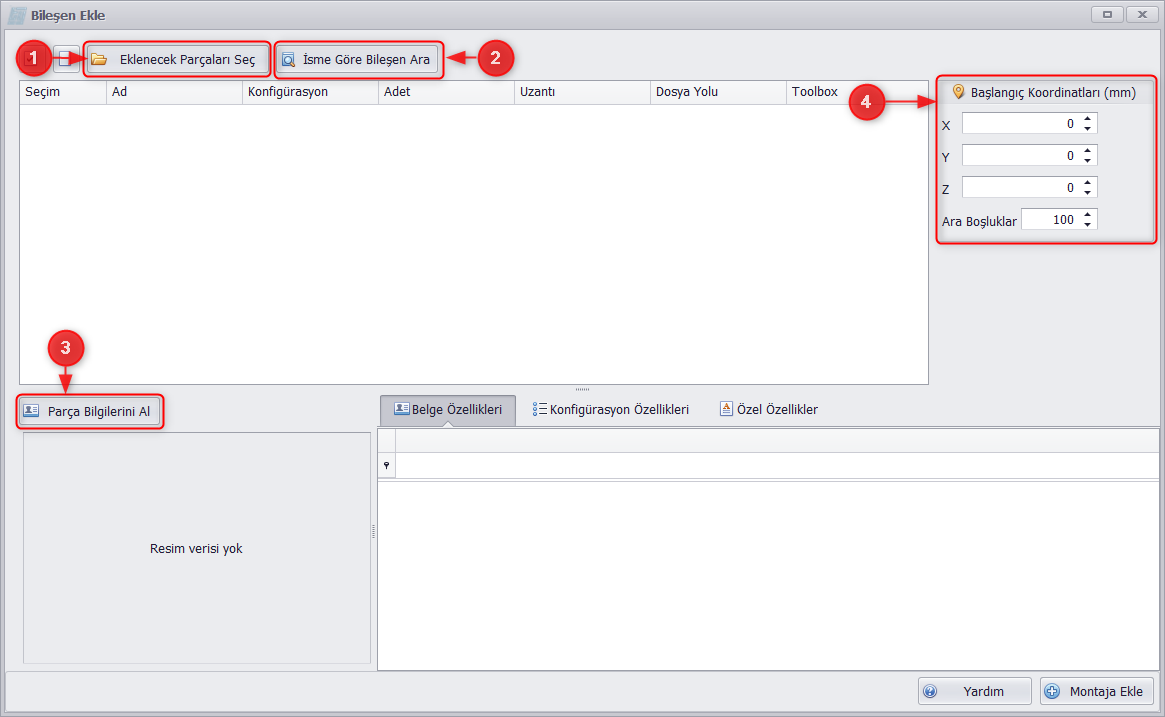Click Parça Bilgilerini Al button
1165x717 pixels.
pos(89,411)
